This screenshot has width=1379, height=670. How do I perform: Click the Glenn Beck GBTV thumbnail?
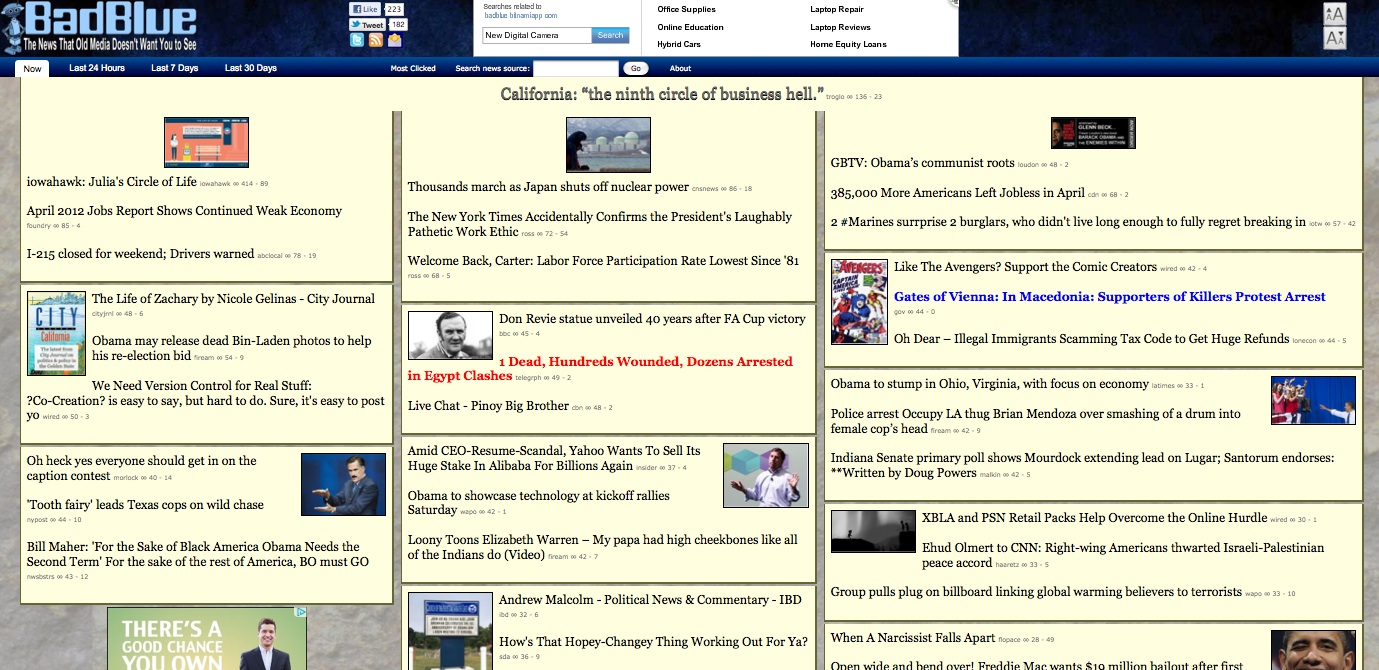pyautogui.click(x=1093, y=133)
